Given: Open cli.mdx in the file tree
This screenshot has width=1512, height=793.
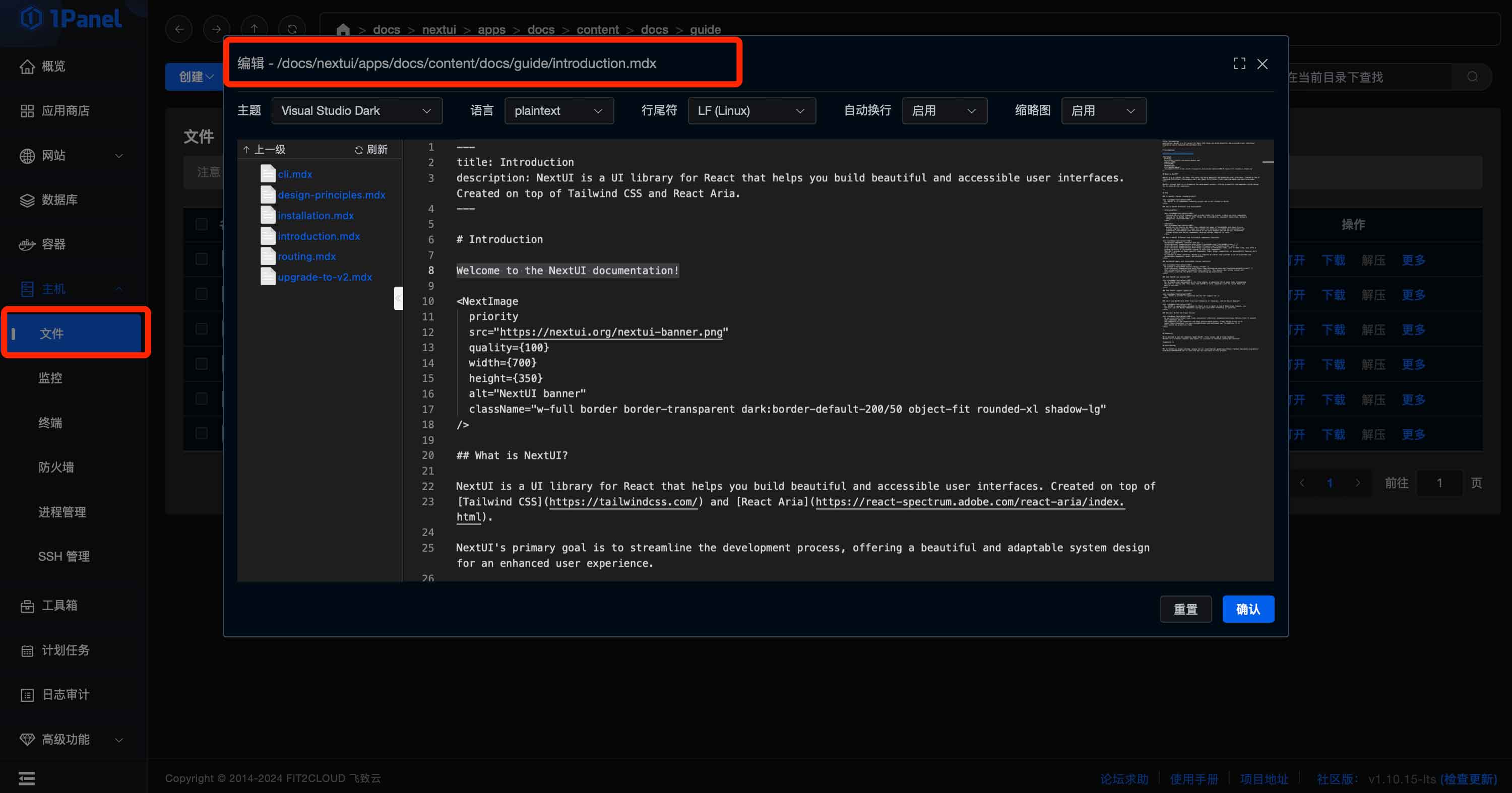Looking at the screenshot, I should click(x=295, y=174).
